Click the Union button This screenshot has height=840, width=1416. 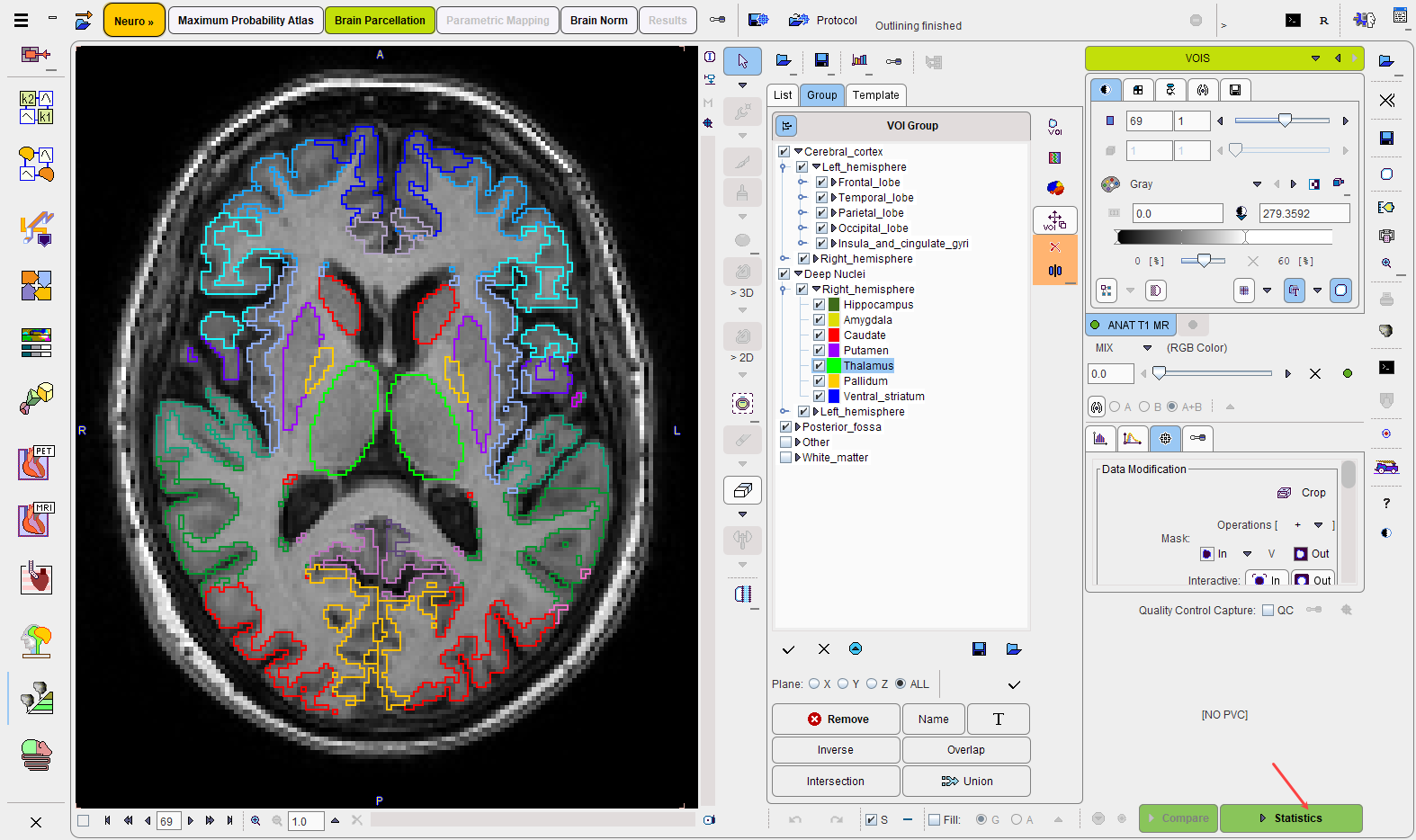pyautogui.click(x=966, y=781)
